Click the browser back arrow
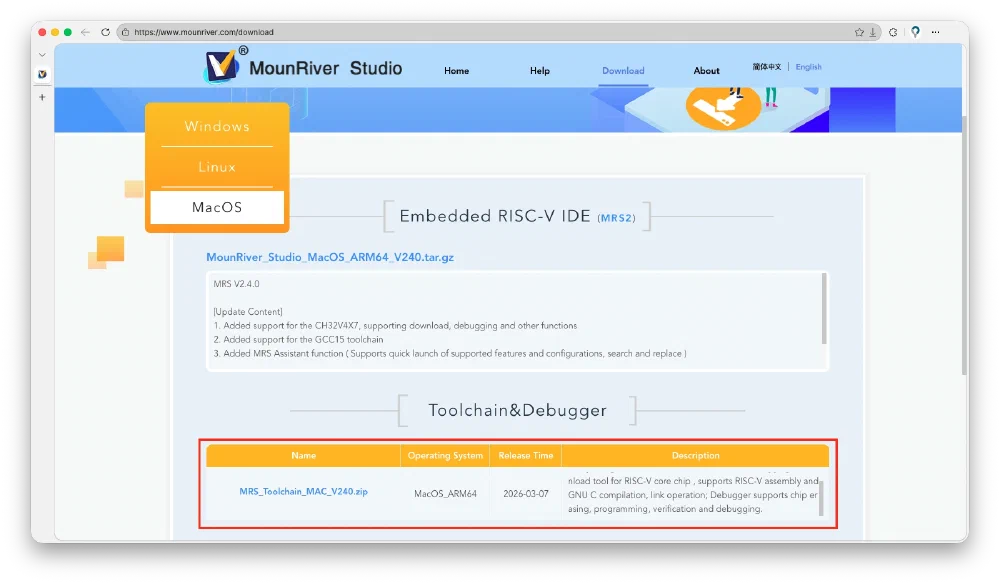 (x=85, y=32)
